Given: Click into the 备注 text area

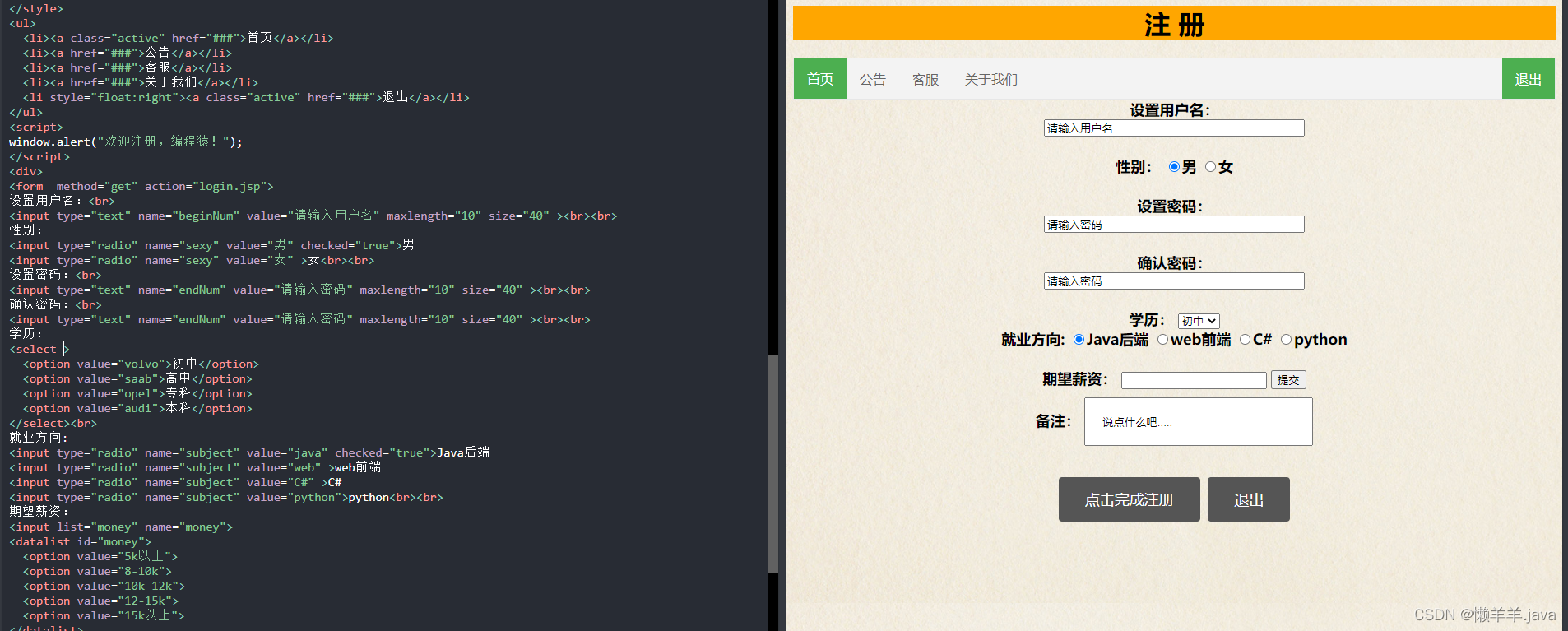Looking at the screenshot, I should point(1199,422).
